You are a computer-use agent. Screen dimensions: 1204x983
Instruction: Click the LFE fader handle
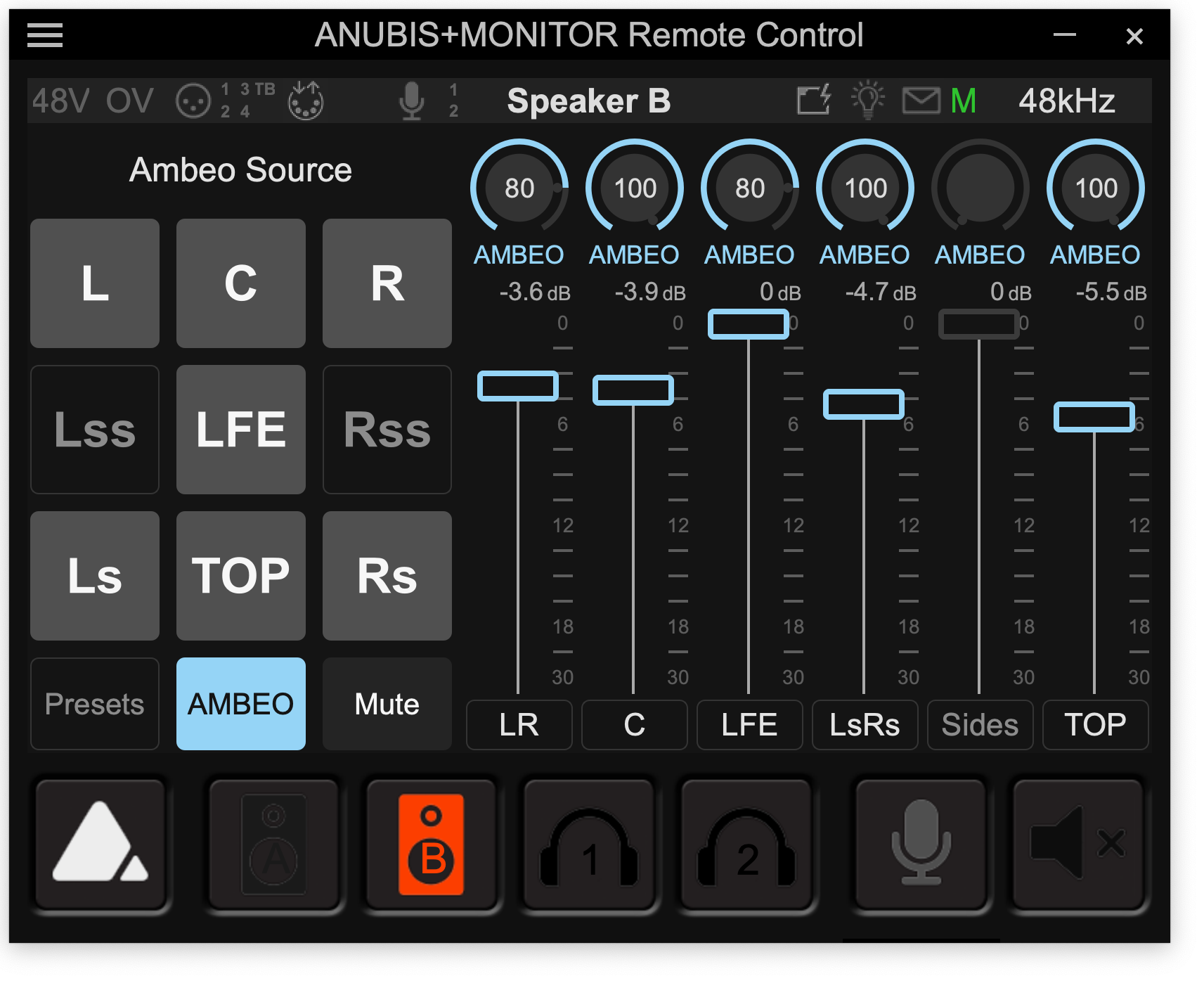749,324
